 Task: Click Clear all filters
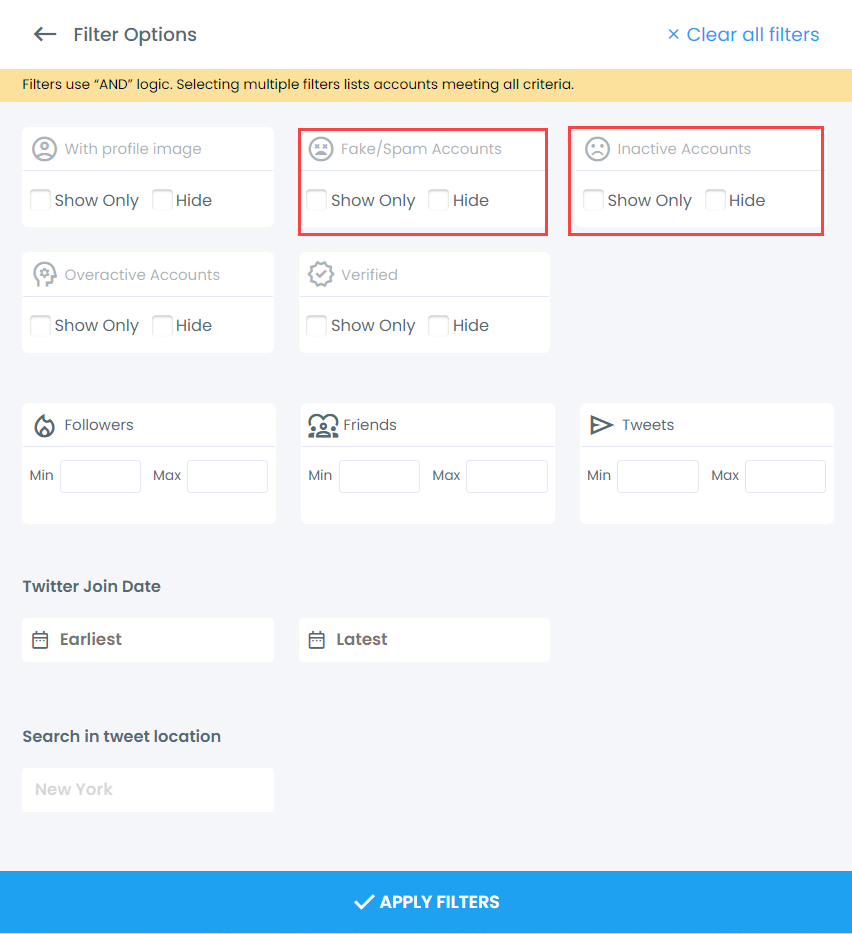coord(743,34)
